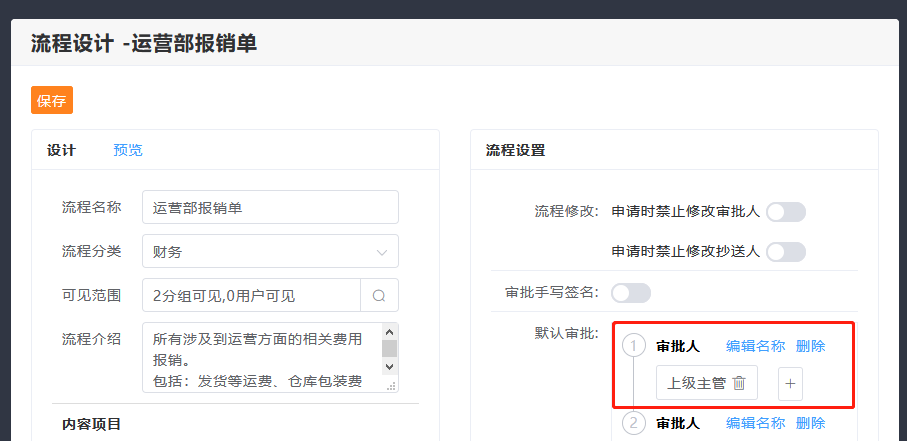Remove 上级主管 using the trash icon
The width and height of the screenshot is (907, 441).
[x=739, y=383]
